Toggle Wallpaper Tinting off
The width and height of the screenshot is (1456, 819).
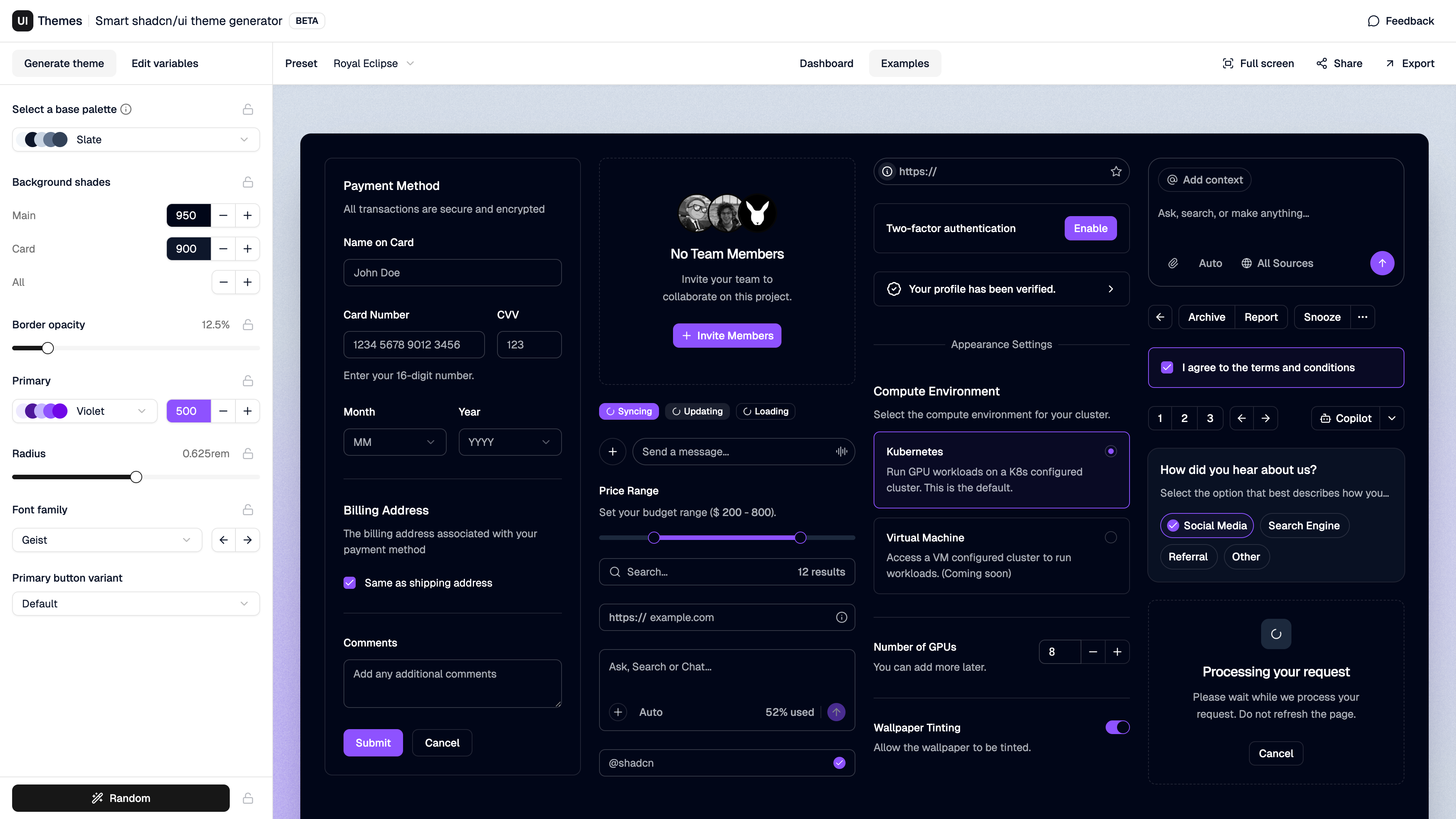coord(1117,728)
